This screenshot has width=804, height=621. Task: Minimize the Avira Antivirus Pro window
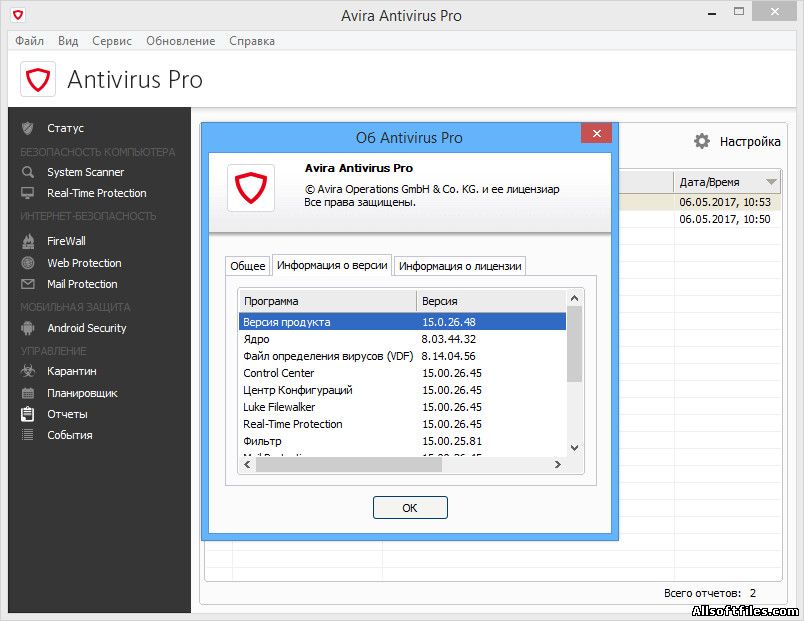click(x=712, y=13)
